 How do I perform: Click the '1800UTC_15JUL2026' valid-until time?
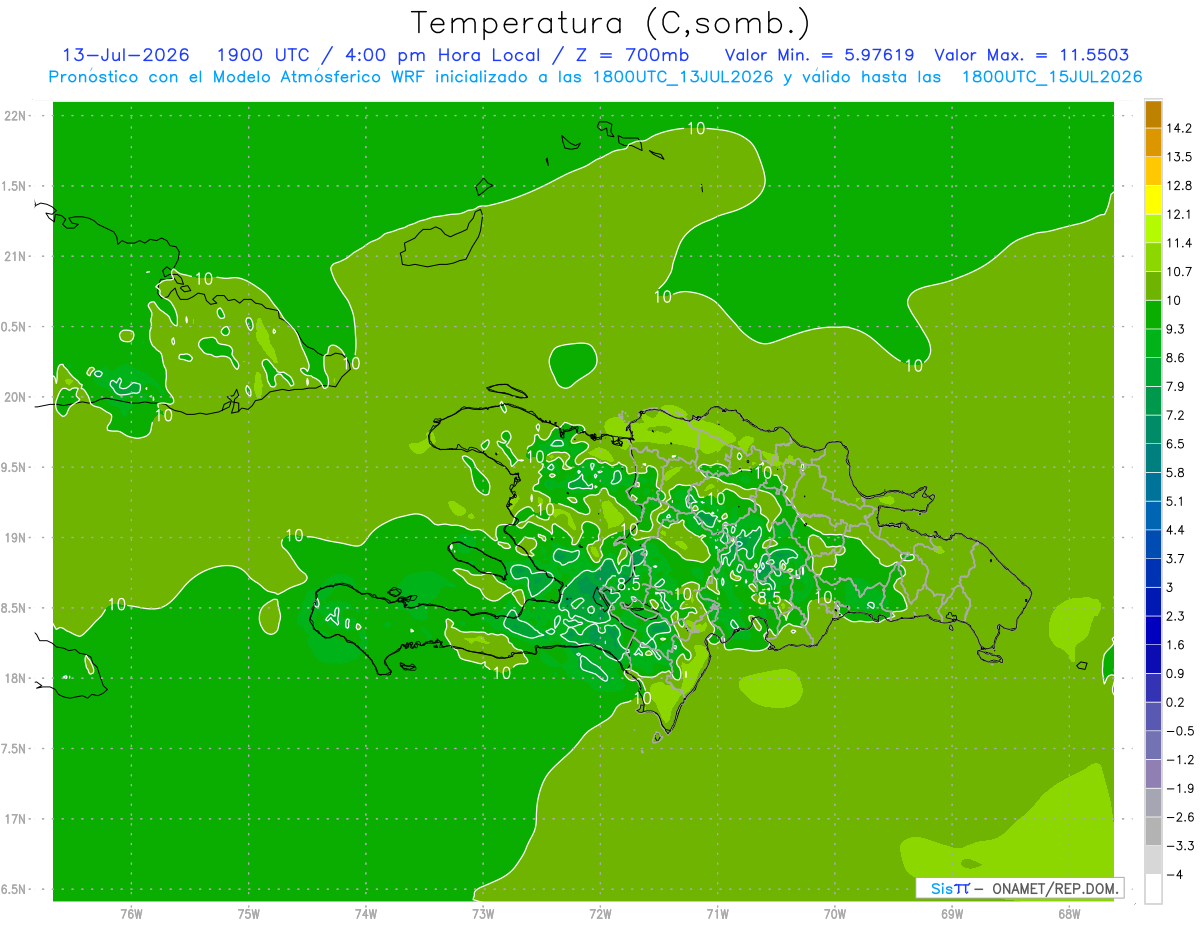point(1051,77)
